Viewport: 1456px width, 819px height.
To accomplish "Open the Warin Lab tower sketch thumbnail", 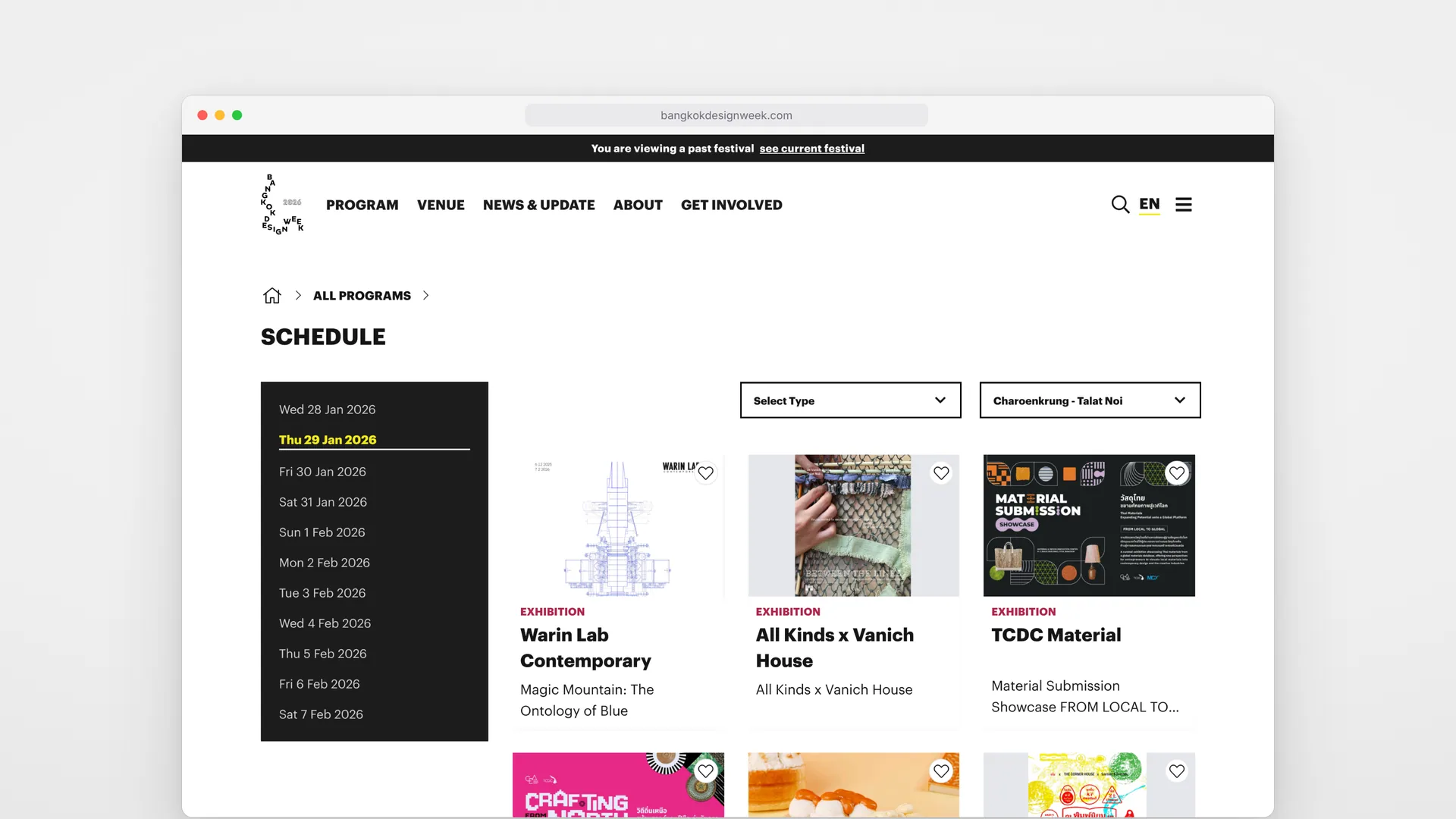I will (x=617, y=526).
